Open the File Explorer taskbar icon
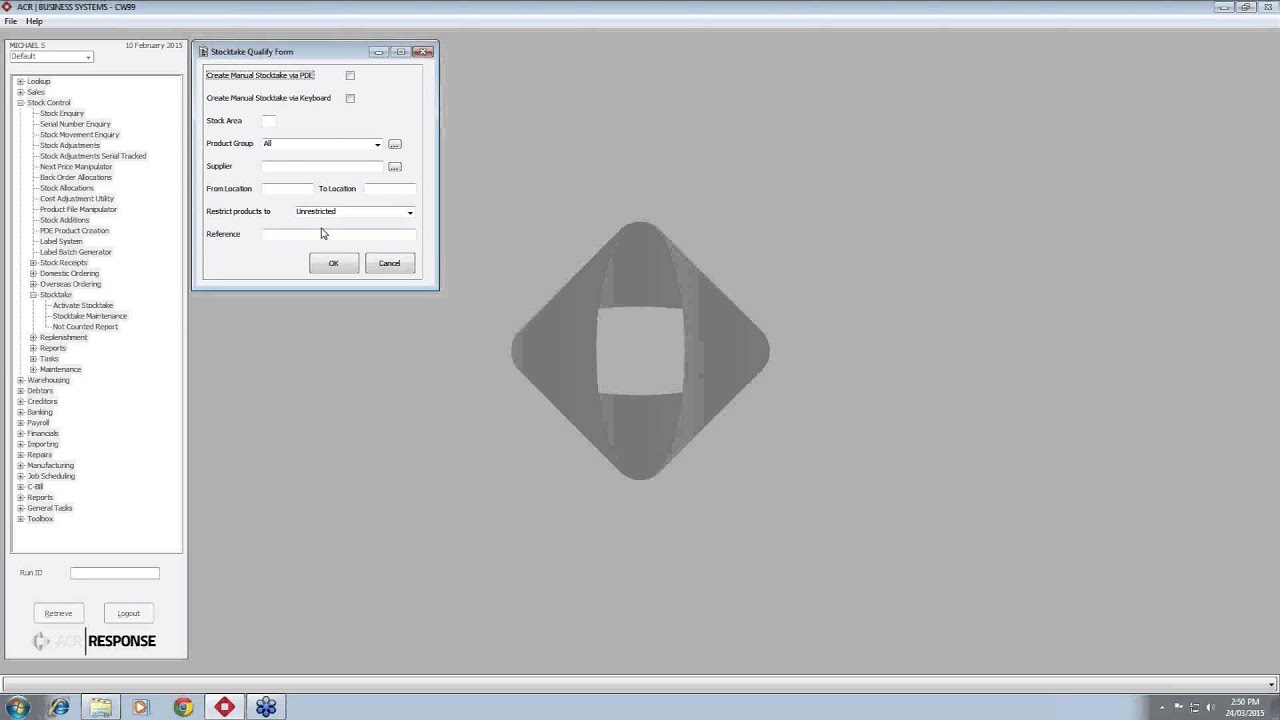This screenshot has width=1280, height=720. click(100, 707)
